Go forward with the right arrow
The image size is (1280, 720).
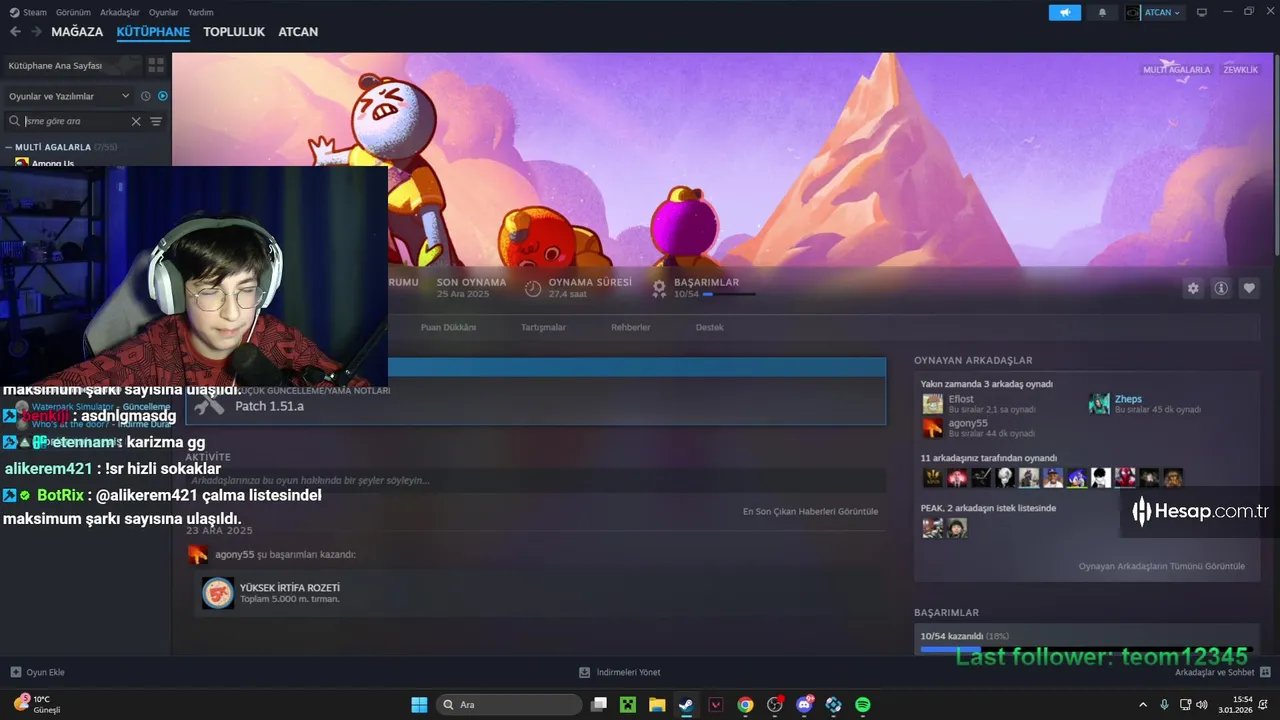(x=36, y=32)
